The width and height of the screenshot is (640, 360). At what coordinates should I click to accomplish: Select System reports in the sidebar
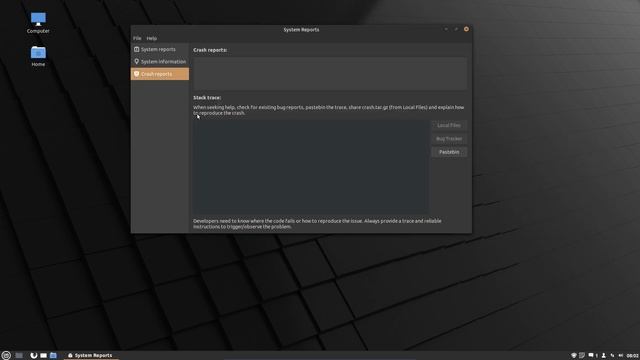tap(160, 49)
